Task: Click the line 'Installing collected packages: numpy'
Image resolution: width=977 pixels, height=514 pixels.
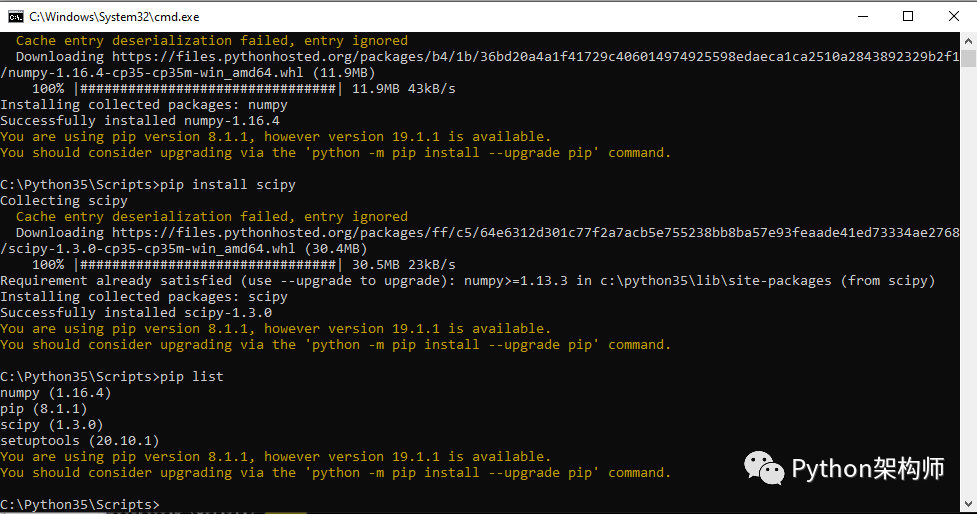Action: coord(144,105)
